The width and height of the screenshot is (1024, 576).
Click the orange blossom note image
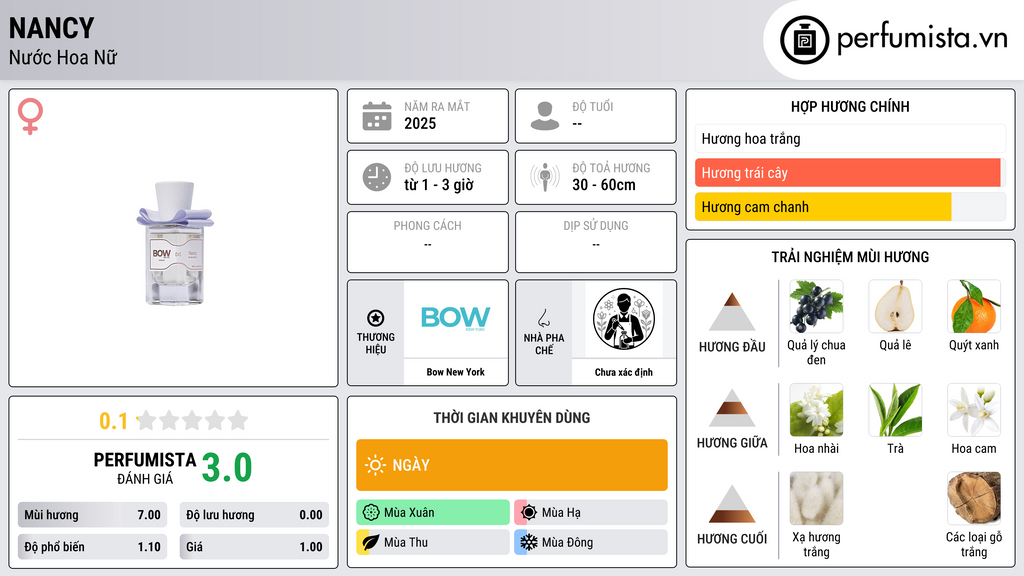click(x=974, y=409)
